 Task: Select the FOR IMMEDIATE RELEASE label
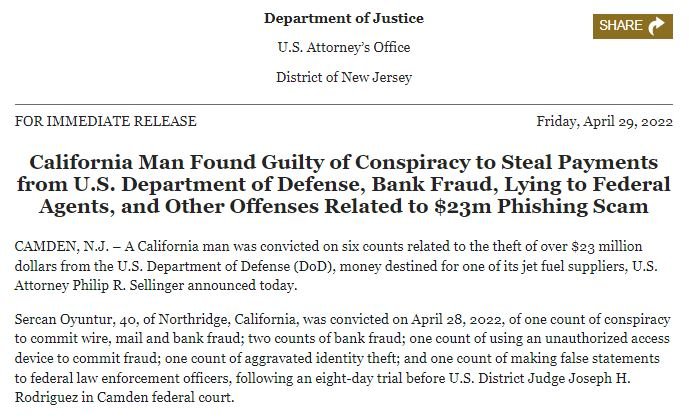pos(105,121)
